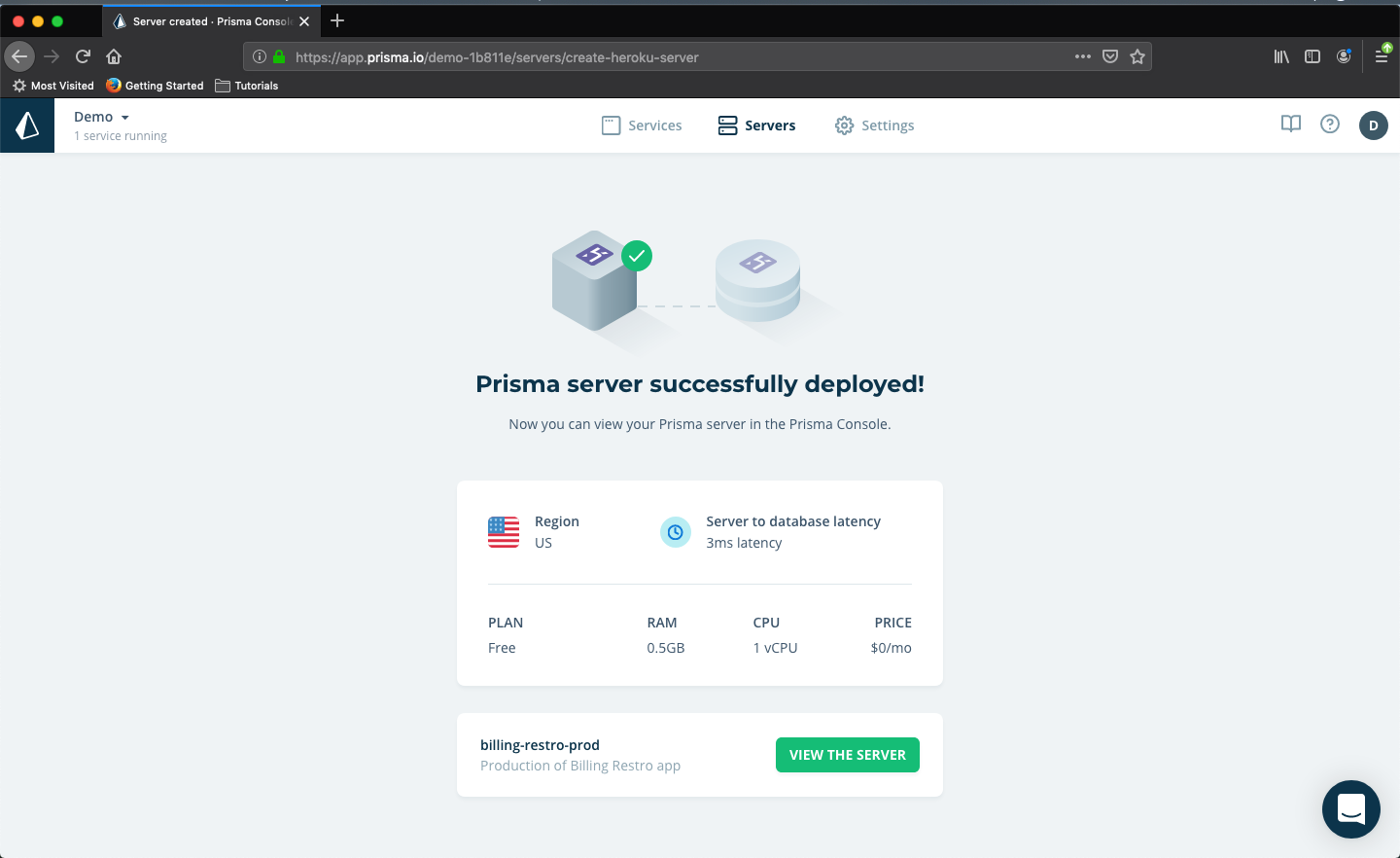This screenshot has height=858, width=1400.
Task: Toggle the browser sidebar
Action: 1312,56
